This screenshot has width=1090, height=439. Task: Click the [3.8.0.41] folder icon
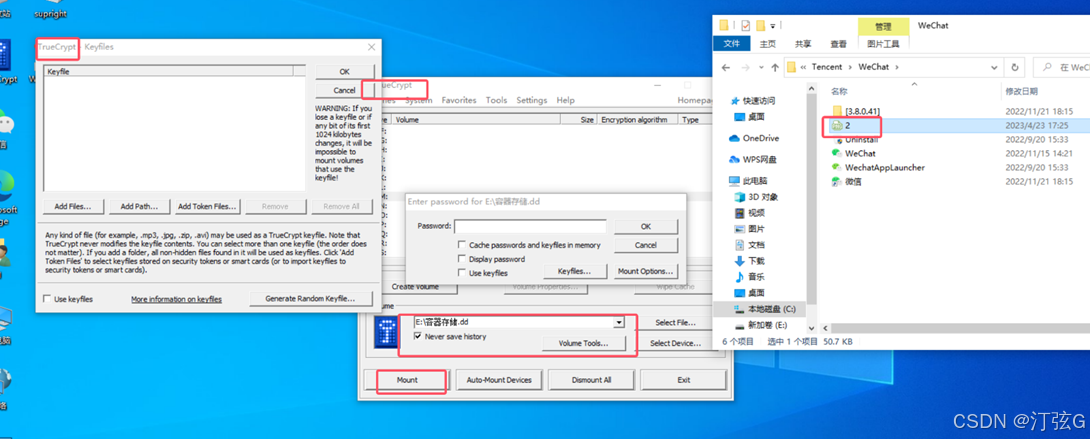[838, 110]
